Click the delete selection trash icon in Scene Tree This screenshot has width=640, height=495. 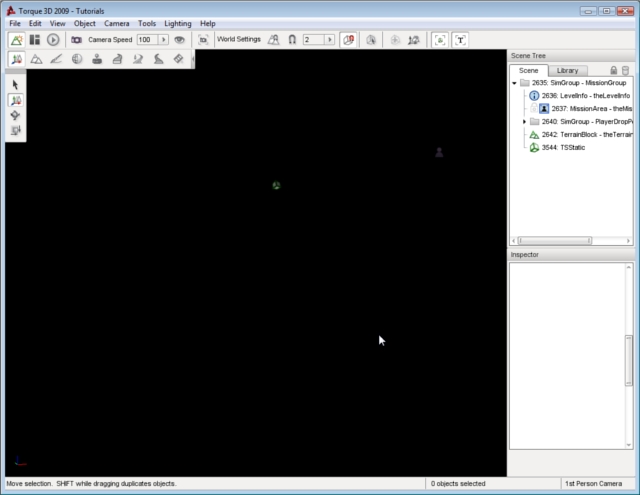[x=625, y=71]
